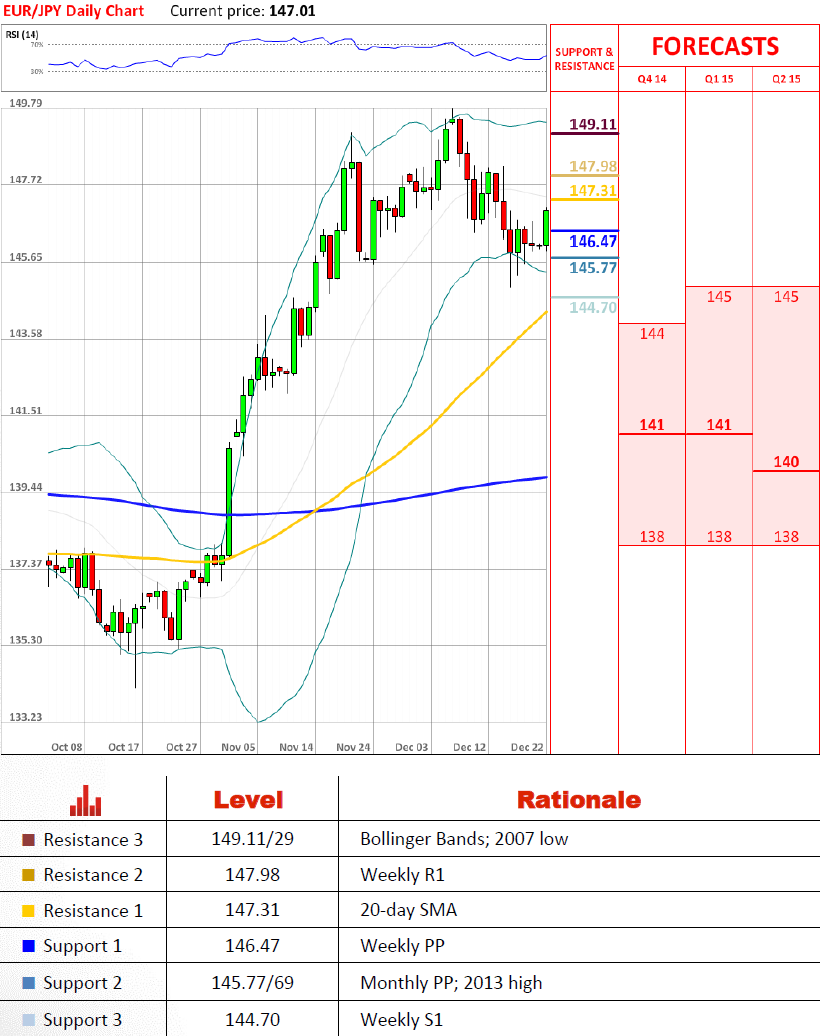The height and width of the screenshot is (1036, 820).
Task: Click the 'Resistance 3' row label
Action: (93, 840)
